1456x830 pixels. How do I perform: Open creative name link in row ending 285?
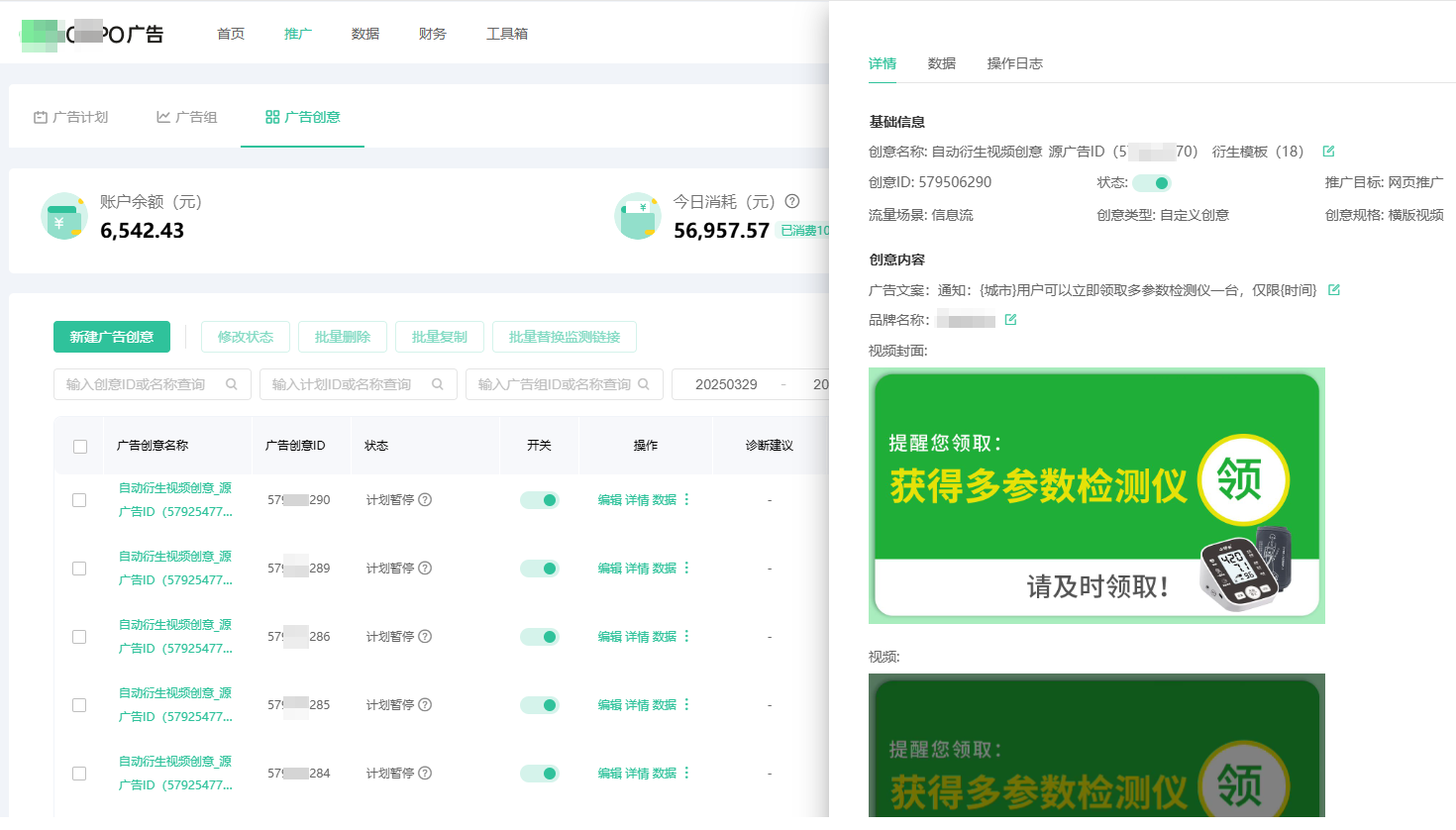coord(175,705)
